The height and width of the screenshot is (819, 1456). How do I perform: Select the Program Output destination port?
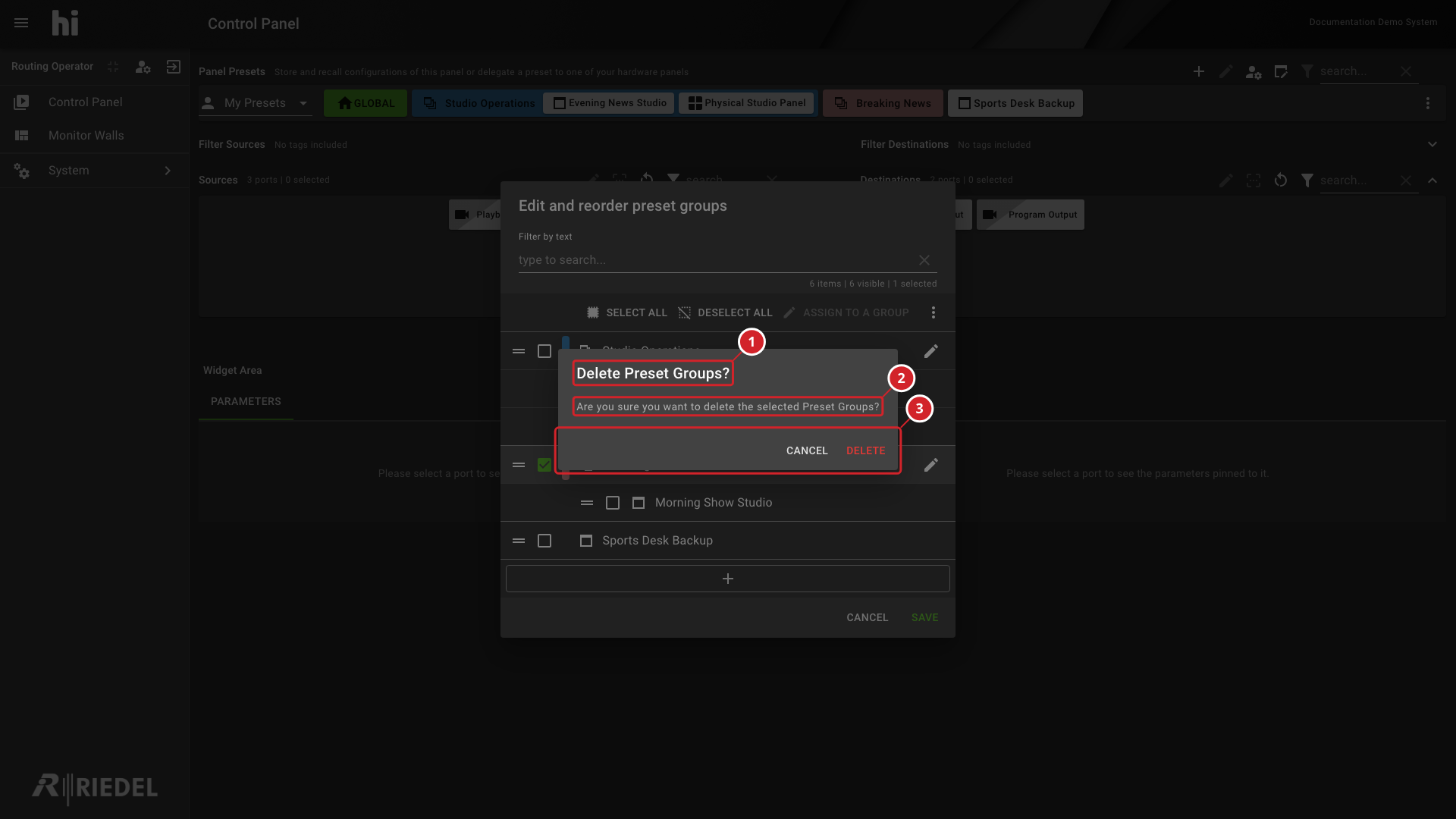click(x=1031, y=215)
